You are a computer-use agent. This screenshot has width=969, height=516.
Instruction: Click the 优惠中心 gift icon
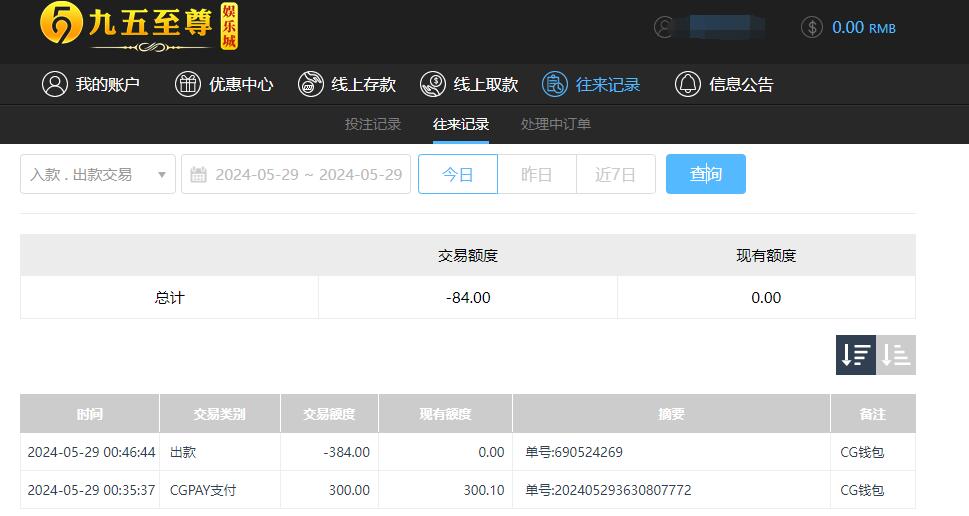(188, 84)
